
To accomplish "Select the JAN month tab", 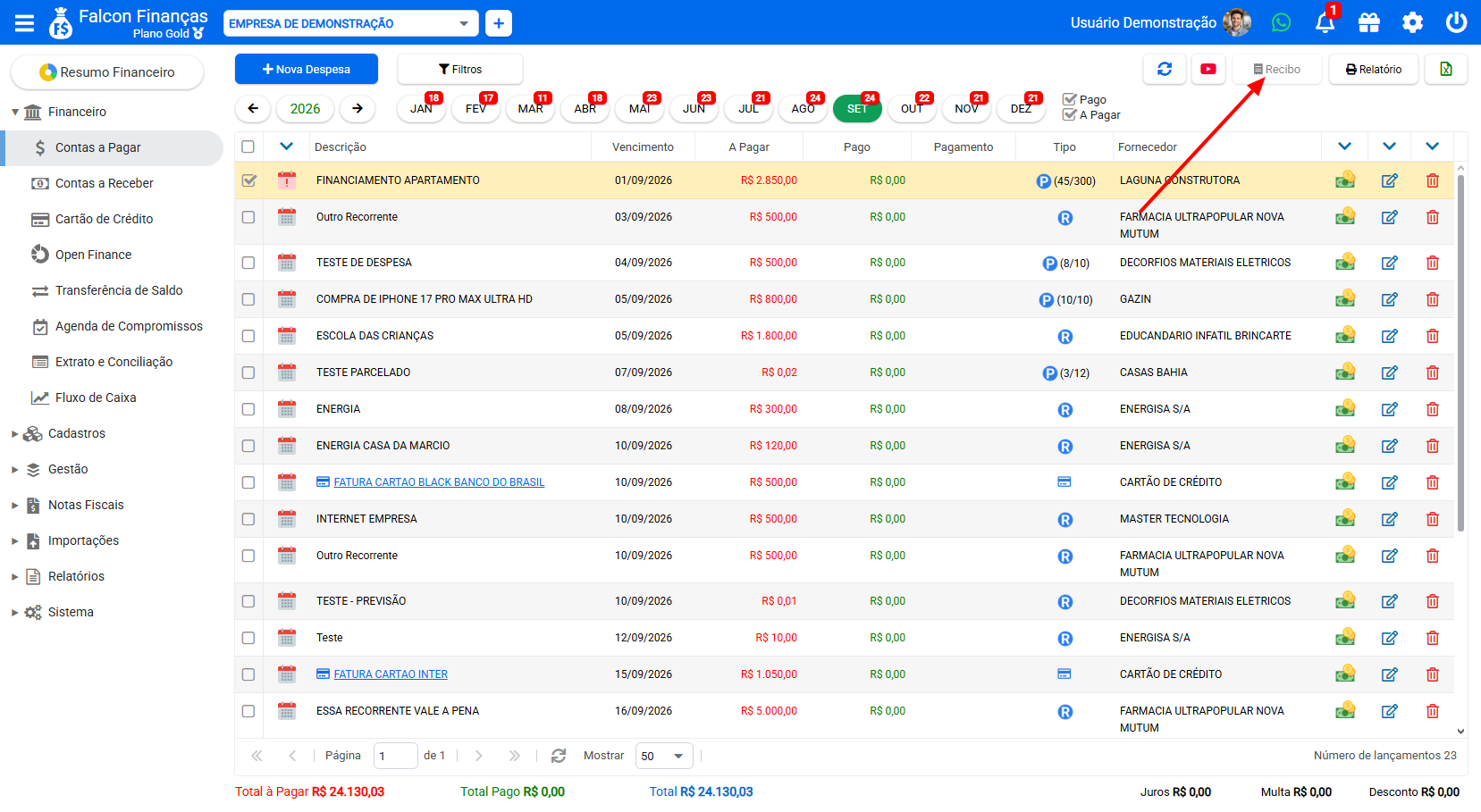I will [x=421, y=108].
